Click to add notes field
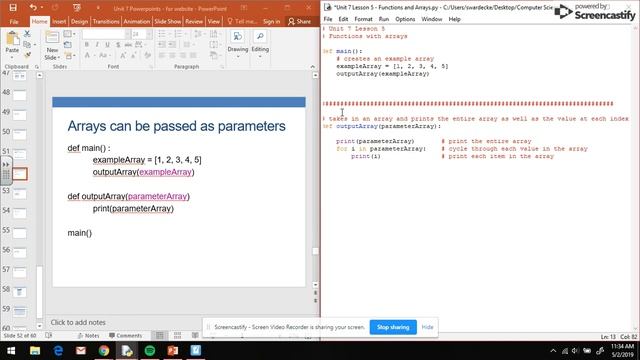This screenshot has width=640, height=360. pos(78,322)
